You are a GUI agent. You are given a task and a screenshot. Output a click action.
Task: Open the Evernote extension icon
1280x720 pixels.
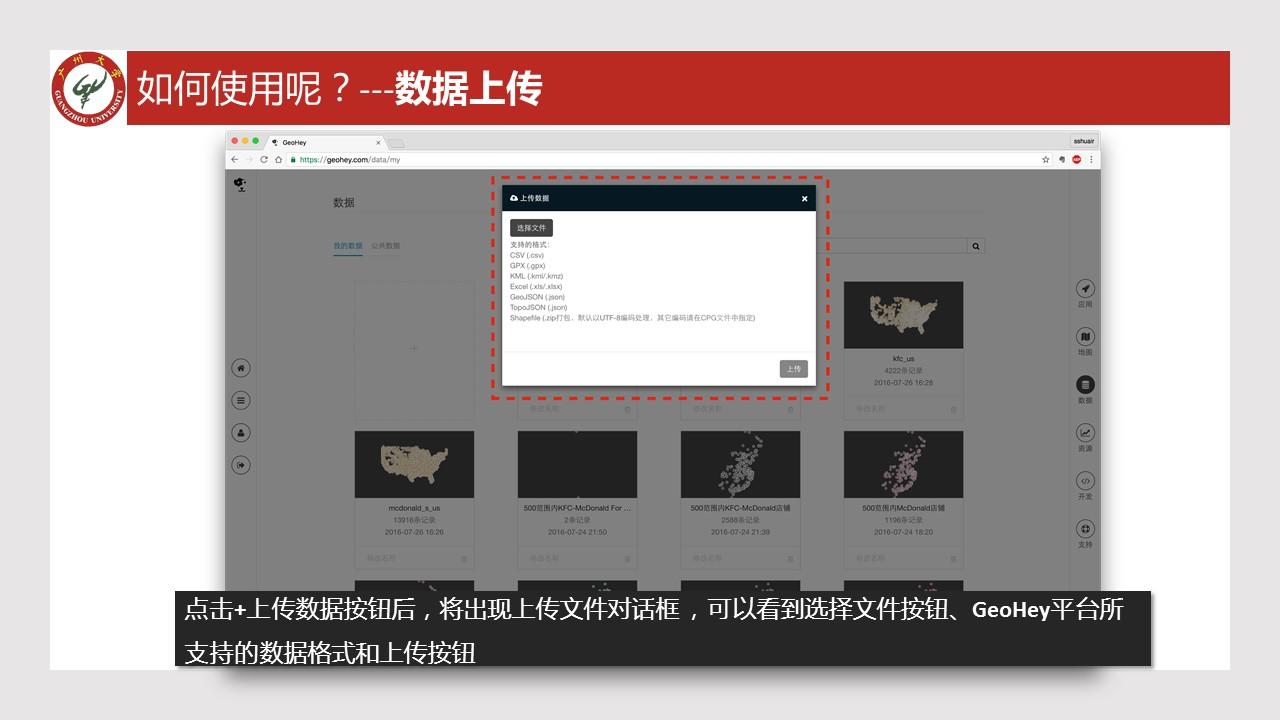[1061, 159]
